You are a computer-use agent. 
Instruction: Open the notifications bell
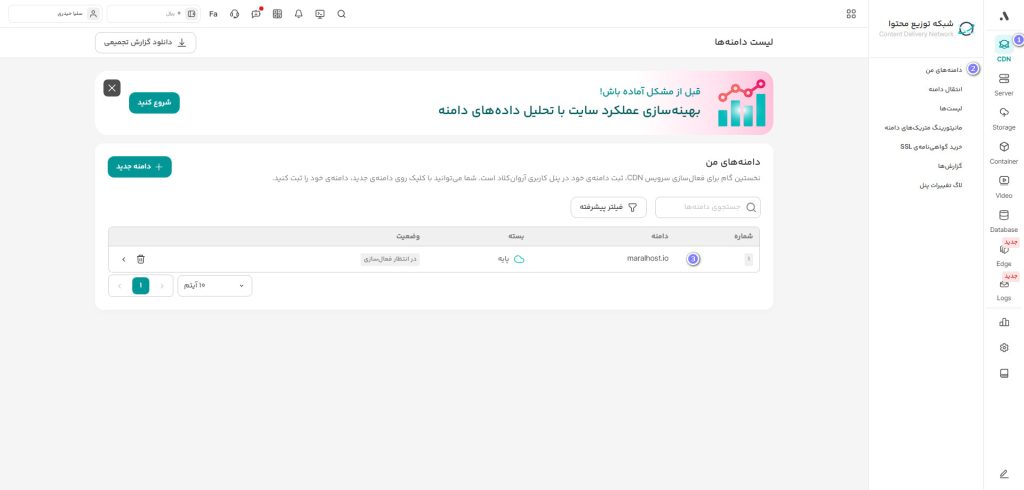coord(298,14)
